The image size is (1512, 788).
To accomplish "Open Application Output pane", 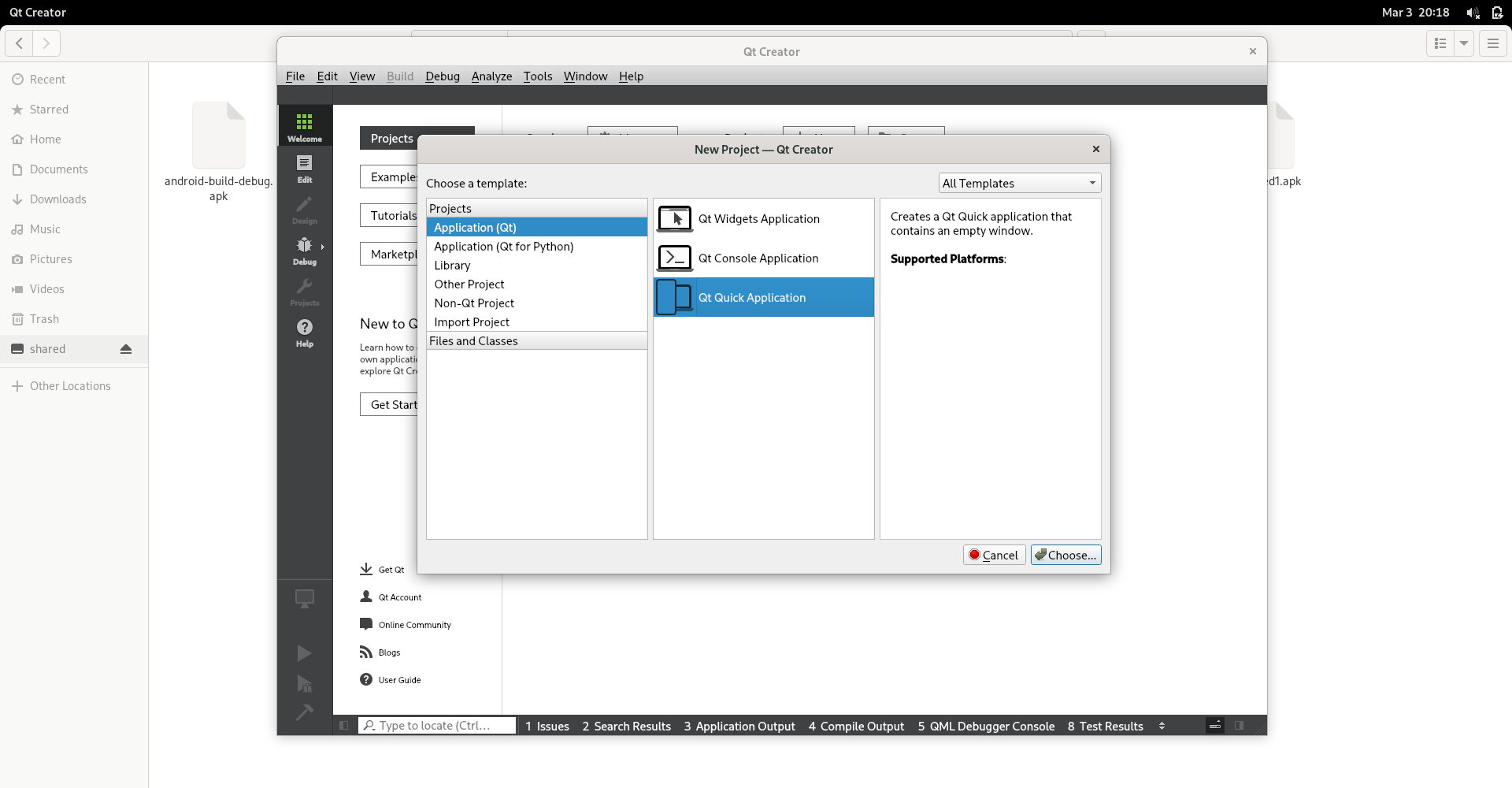I will point(739,726).
